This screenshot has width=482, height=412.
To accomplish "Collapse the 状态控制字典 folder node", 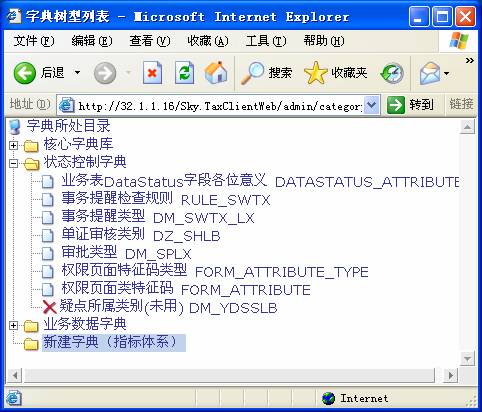I will (x=13, y=163).
